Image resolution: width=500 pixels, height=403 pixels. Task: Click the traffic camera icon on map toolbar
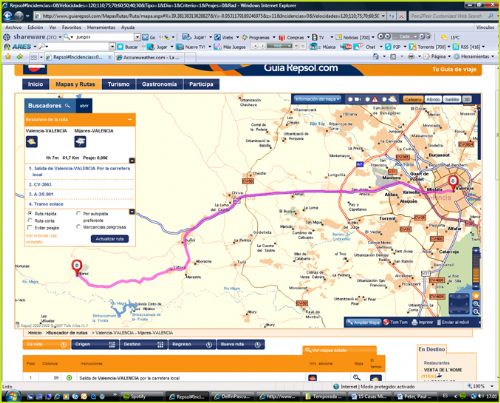358,99
